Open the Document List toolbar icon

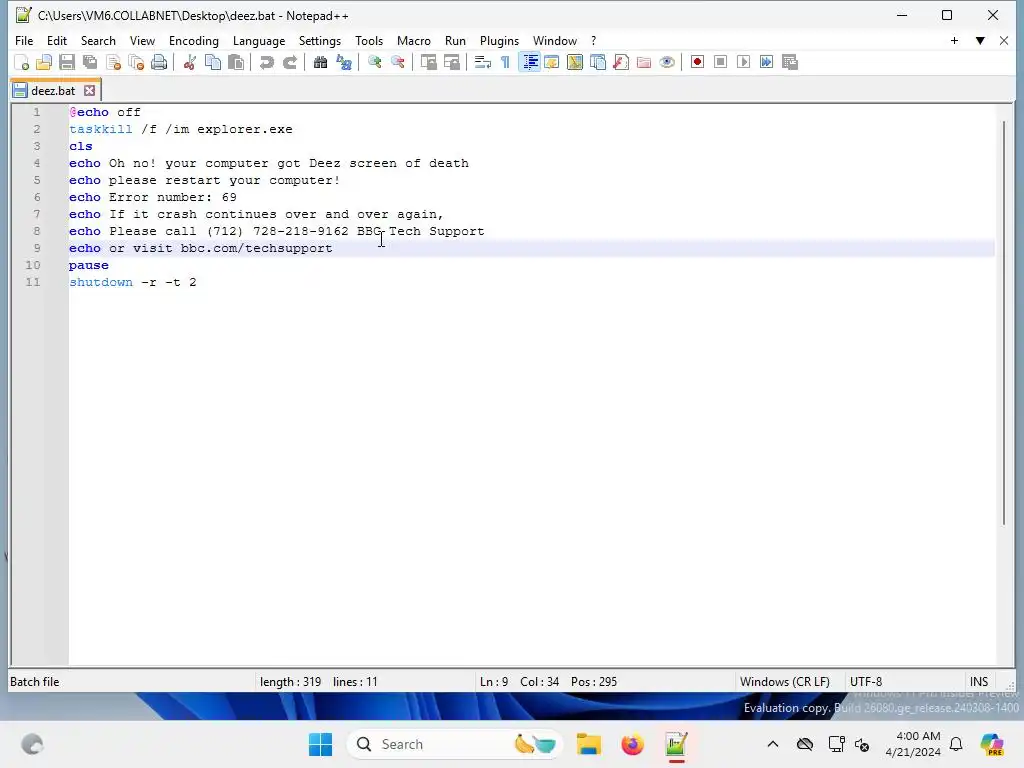coord(598,62)
